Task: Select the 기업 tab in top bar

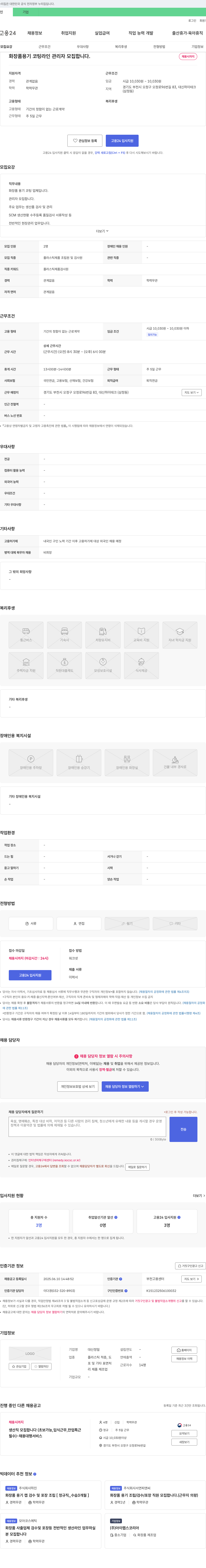Action: tap(26, 12)
